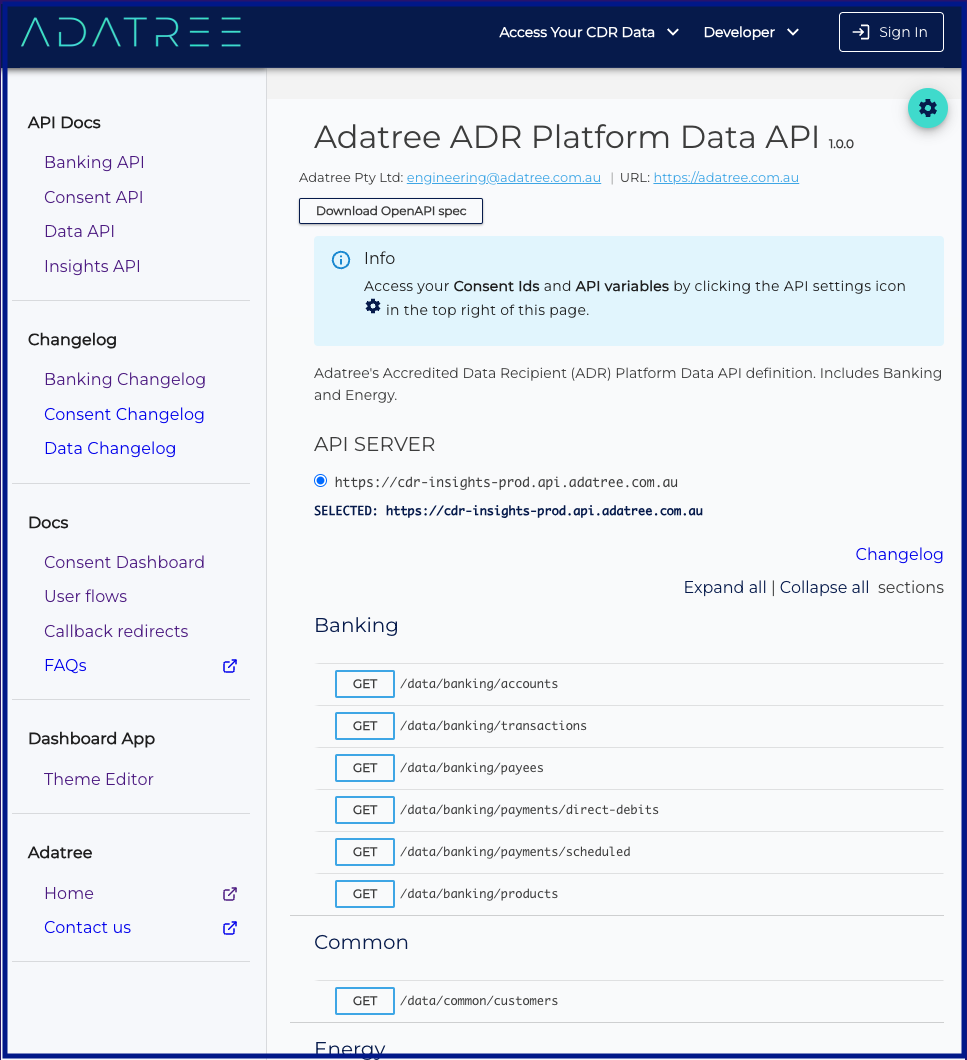
Task: Collapse the Common section heading
Action: tap(361, 942)
